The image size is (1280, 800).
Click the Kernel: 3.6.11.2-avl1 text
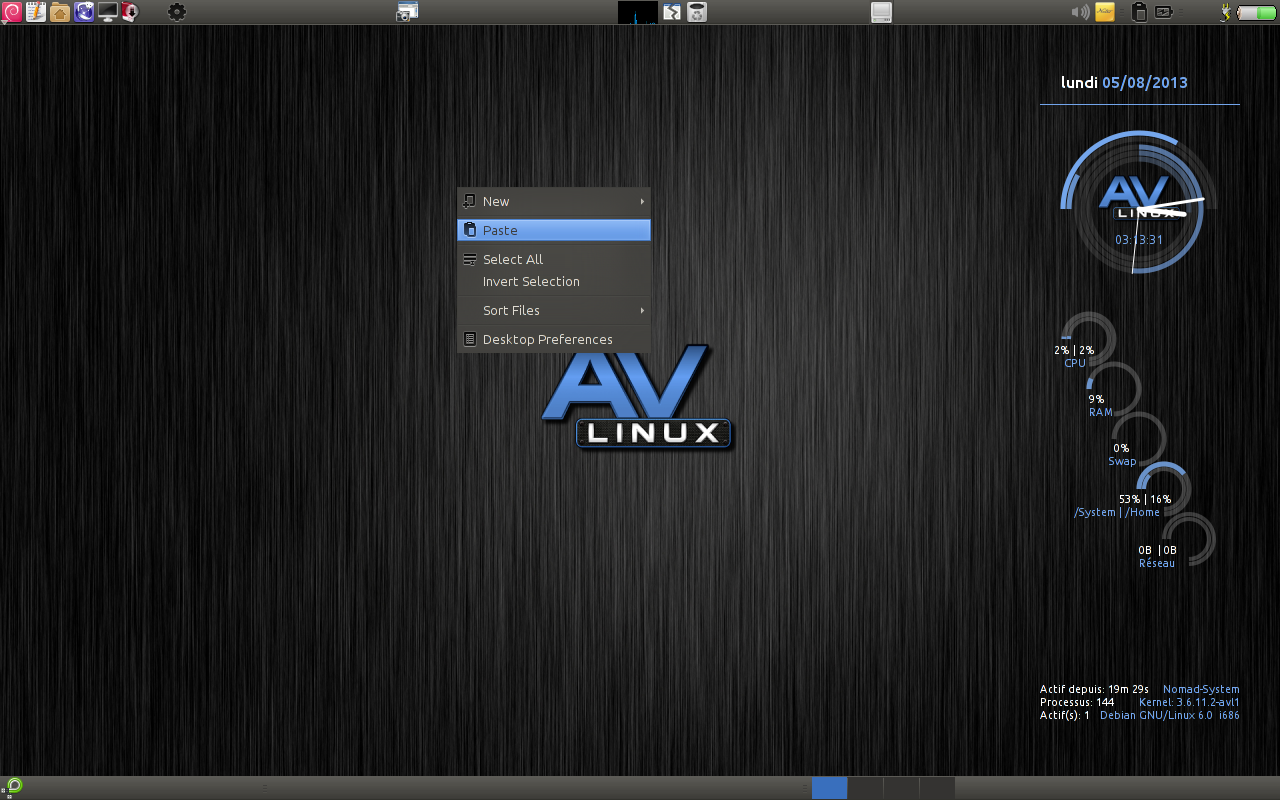pos(1189,703)
